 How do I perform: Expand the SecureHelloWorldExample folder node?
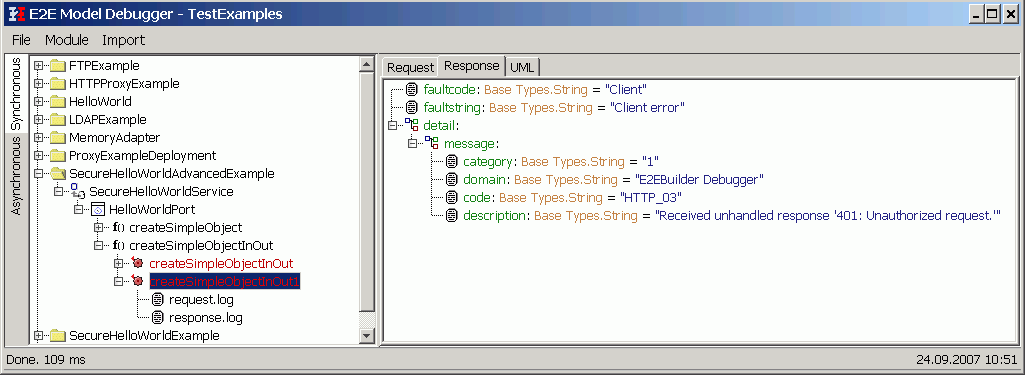(x=39, y=336)
